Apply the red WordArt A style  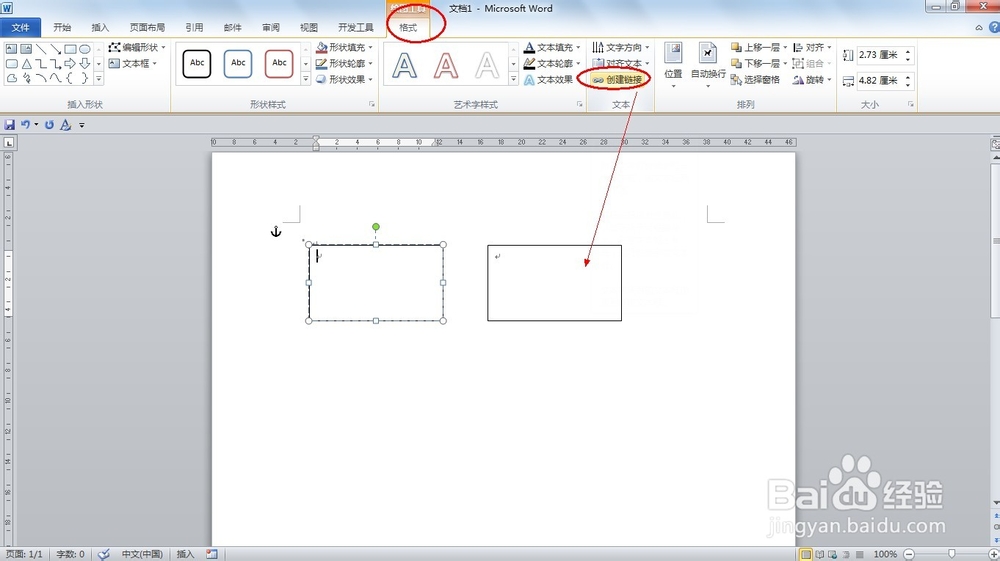446,65
